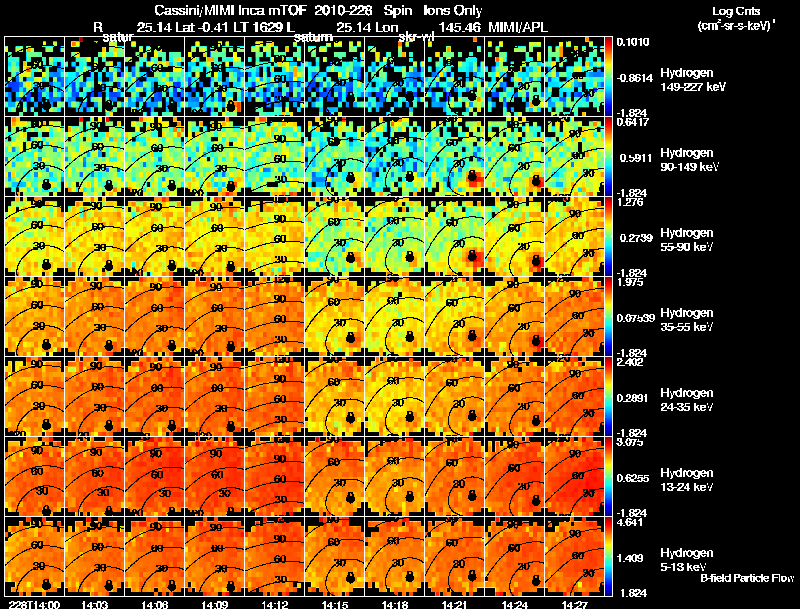The width and height of the screenshot is (800, 609).
Task: Click the 'Hydrogen 13-24 keV' row label
Action: [687, 480]
